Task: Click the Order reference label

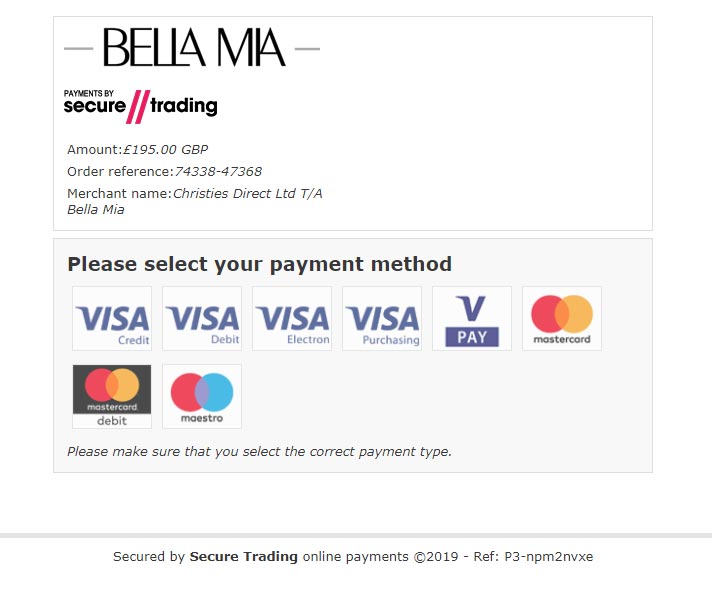Action: point(120,171)
